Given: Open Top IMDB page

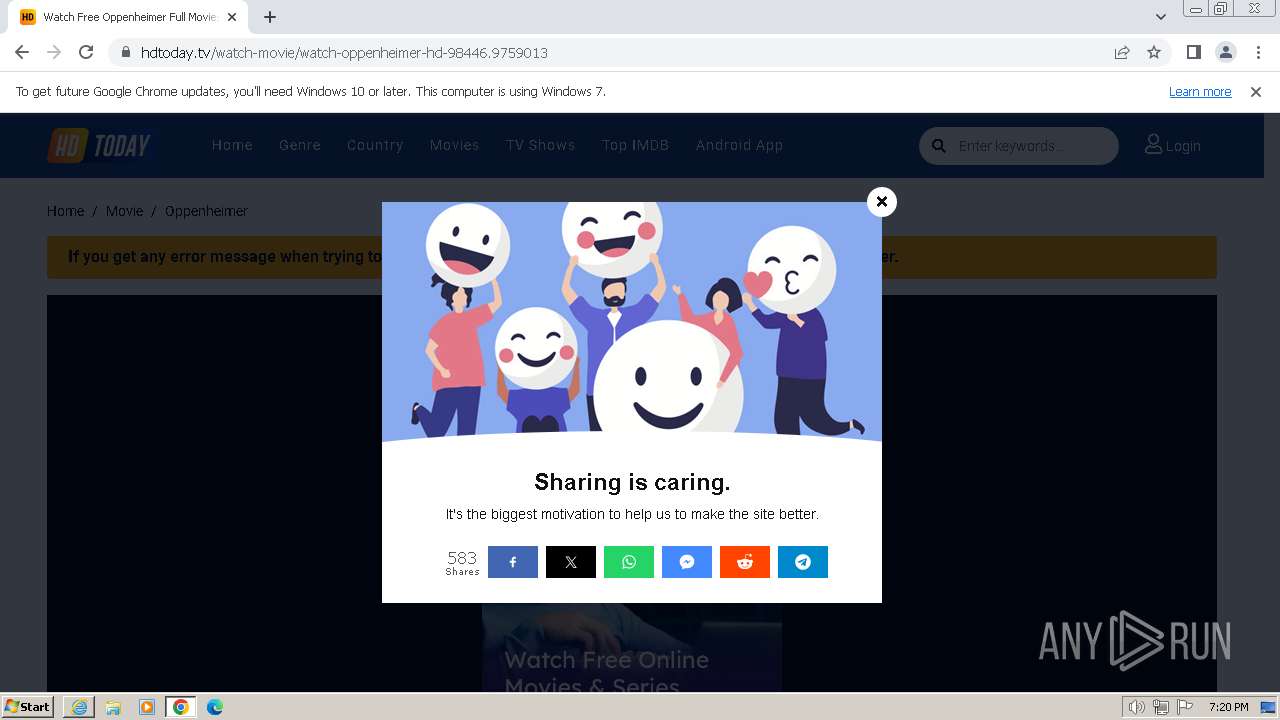Looking at the screenshot, I should (x=635, y=145).
